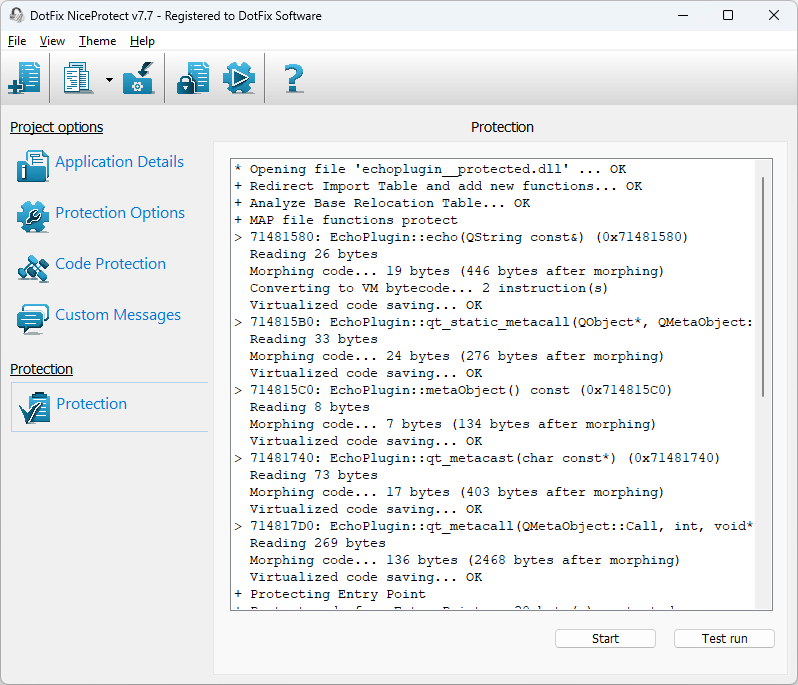This screenshot has height=685, width=798.
Task: Click the log vertical scrollbar thumb
Action: pyautogui.click(x=763, y=287)
